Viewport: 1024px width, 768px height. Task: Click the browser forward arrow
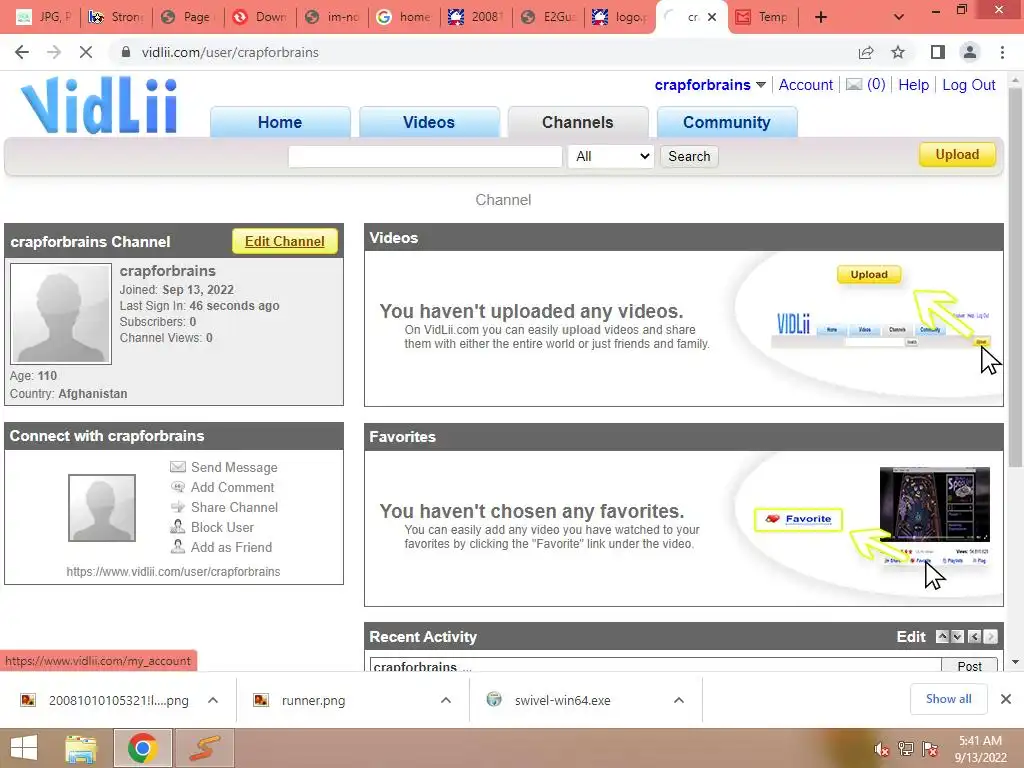pyautogui.click(x=54, y=52)
